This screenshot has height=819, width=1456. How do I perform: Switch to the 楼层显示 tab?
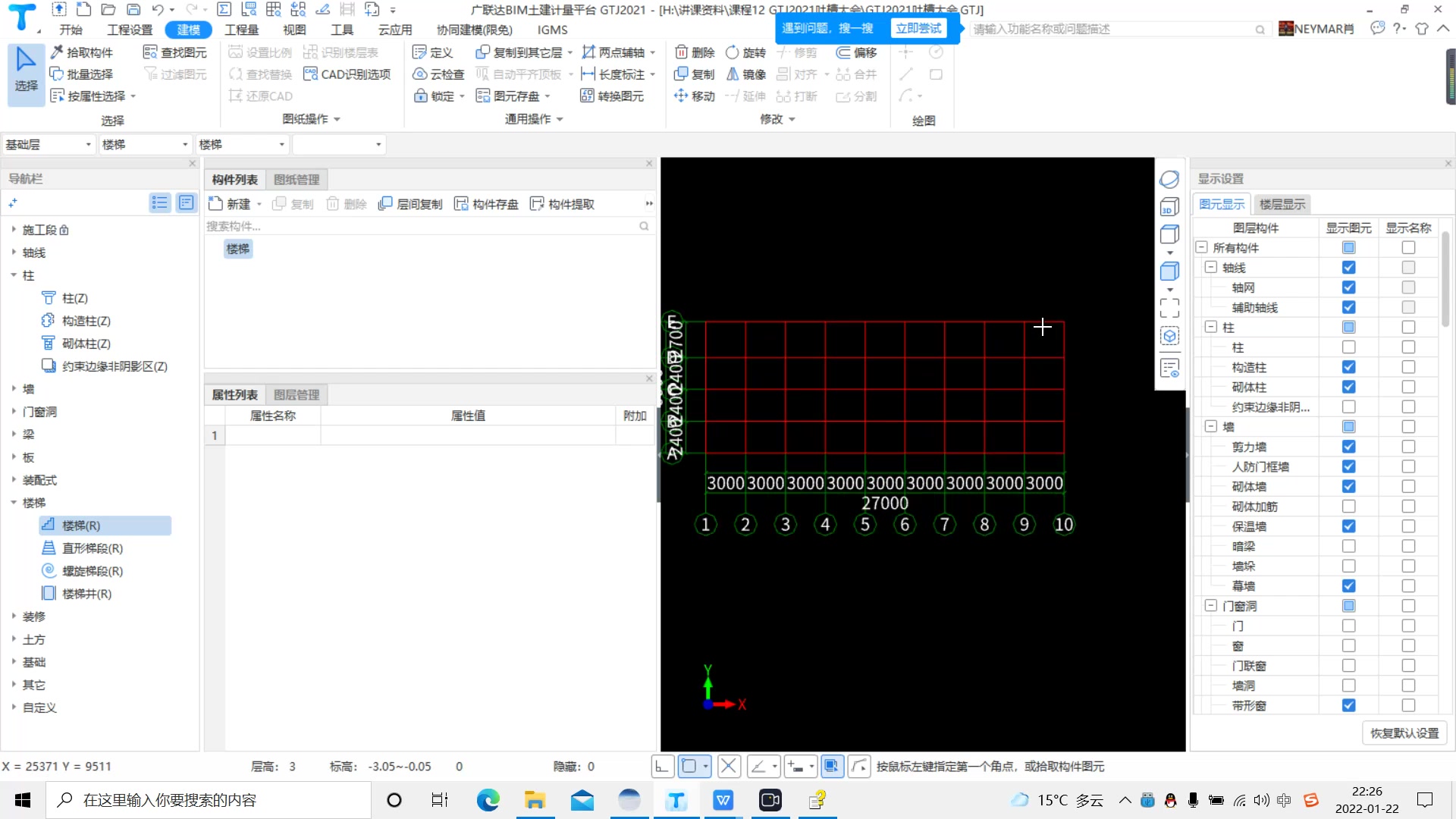click(1282, 204)
